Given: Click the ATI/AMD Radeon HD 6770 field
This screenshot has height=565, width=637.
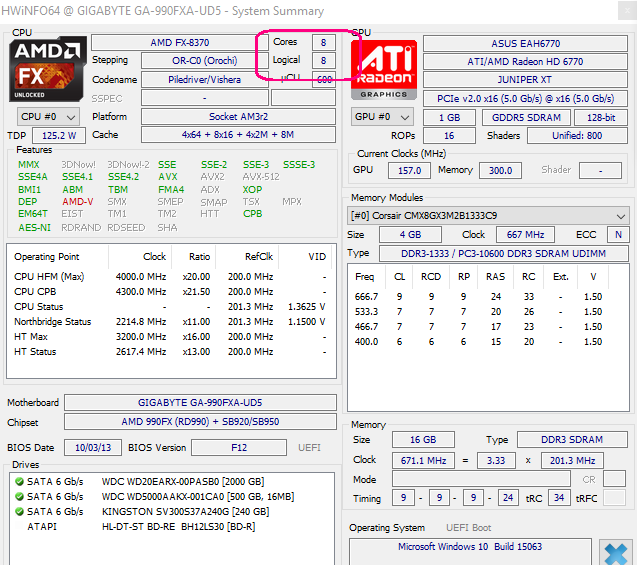Looking at the screenshot, I should (525, 62).
